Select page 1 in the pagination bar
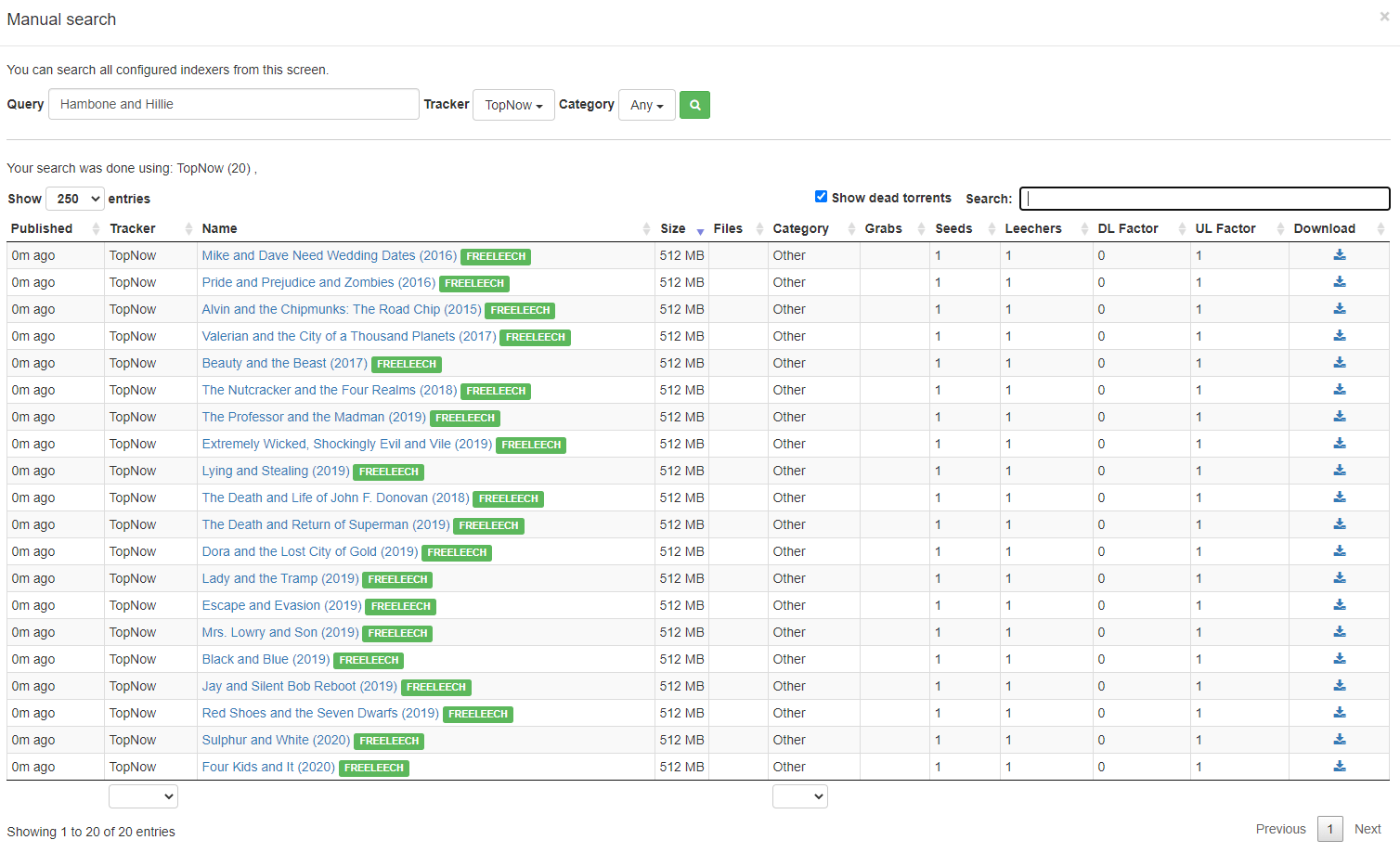Viewport: 1400px width, 853px height. [1329, 828]
